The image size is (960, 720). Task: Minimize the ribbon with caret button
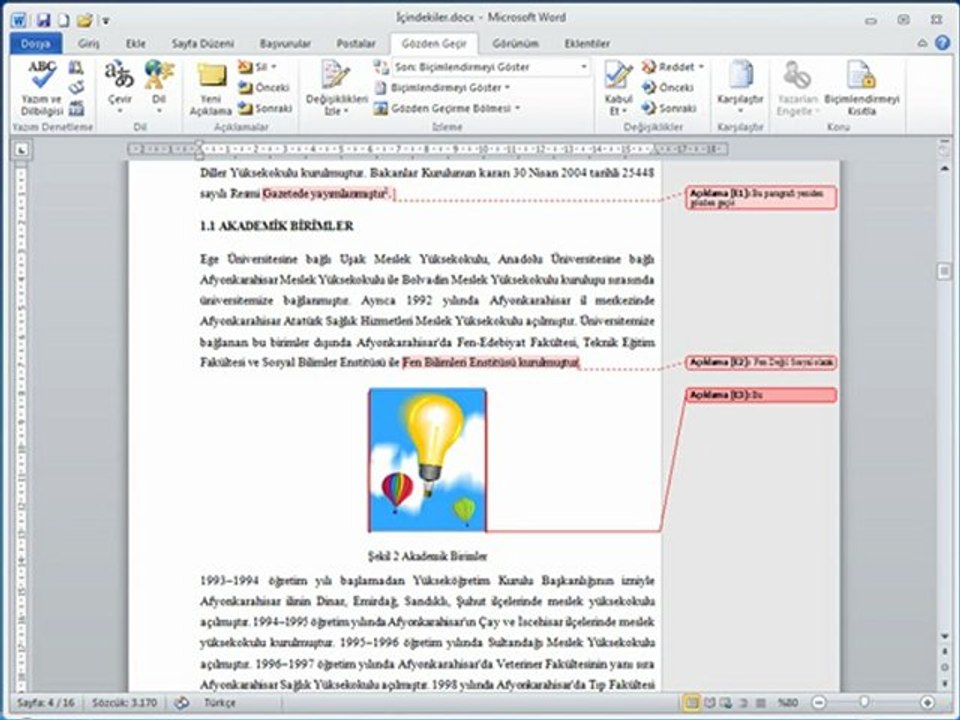(922, 43)
